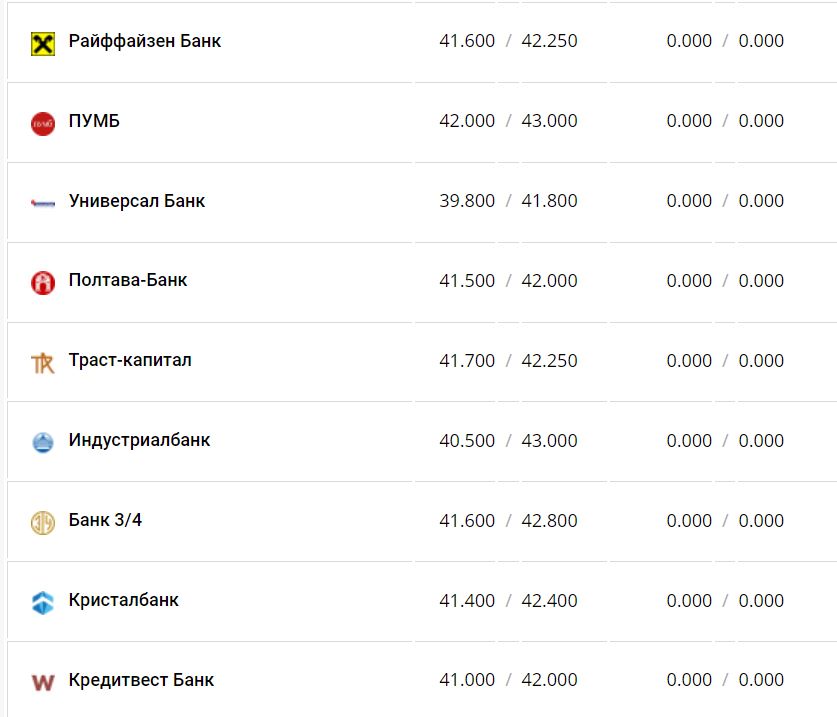Open the Райффайзен Банк name link
837x717 pixels.
pos(145,41)
